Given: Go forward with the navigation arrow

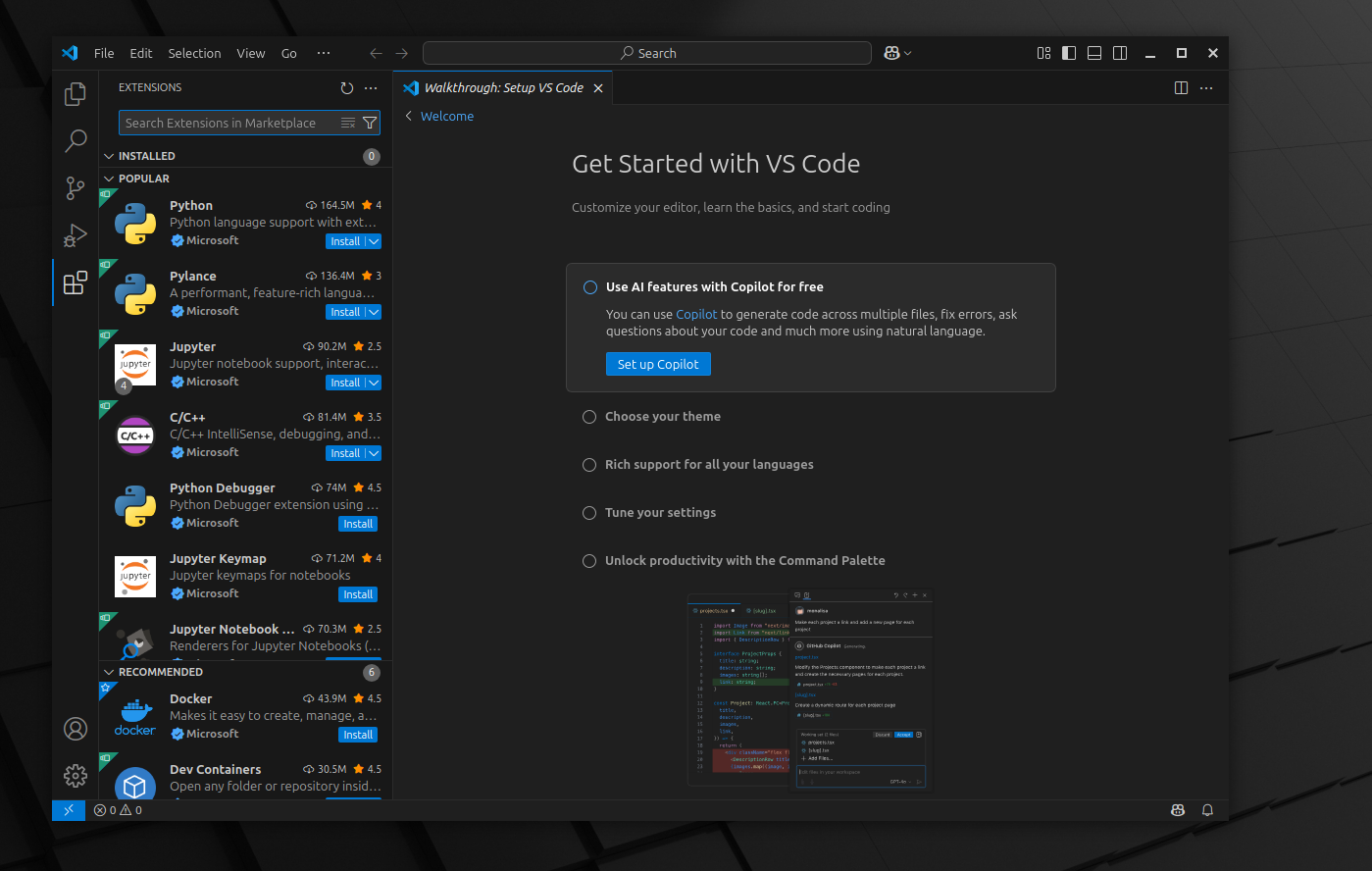Looking at the screenshot, I should [401, 53].
